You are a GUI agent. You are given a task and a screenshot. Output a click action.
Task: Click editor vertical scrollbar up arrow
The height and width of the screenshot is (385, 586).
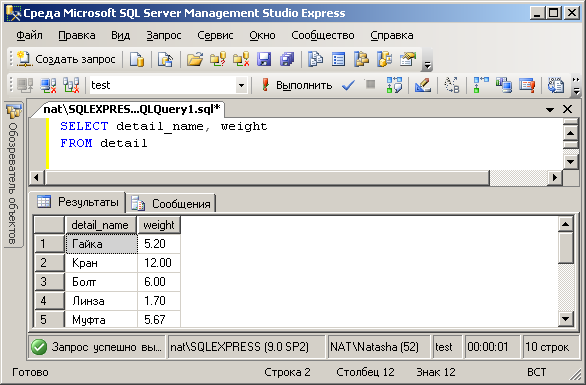click(570, 133)
